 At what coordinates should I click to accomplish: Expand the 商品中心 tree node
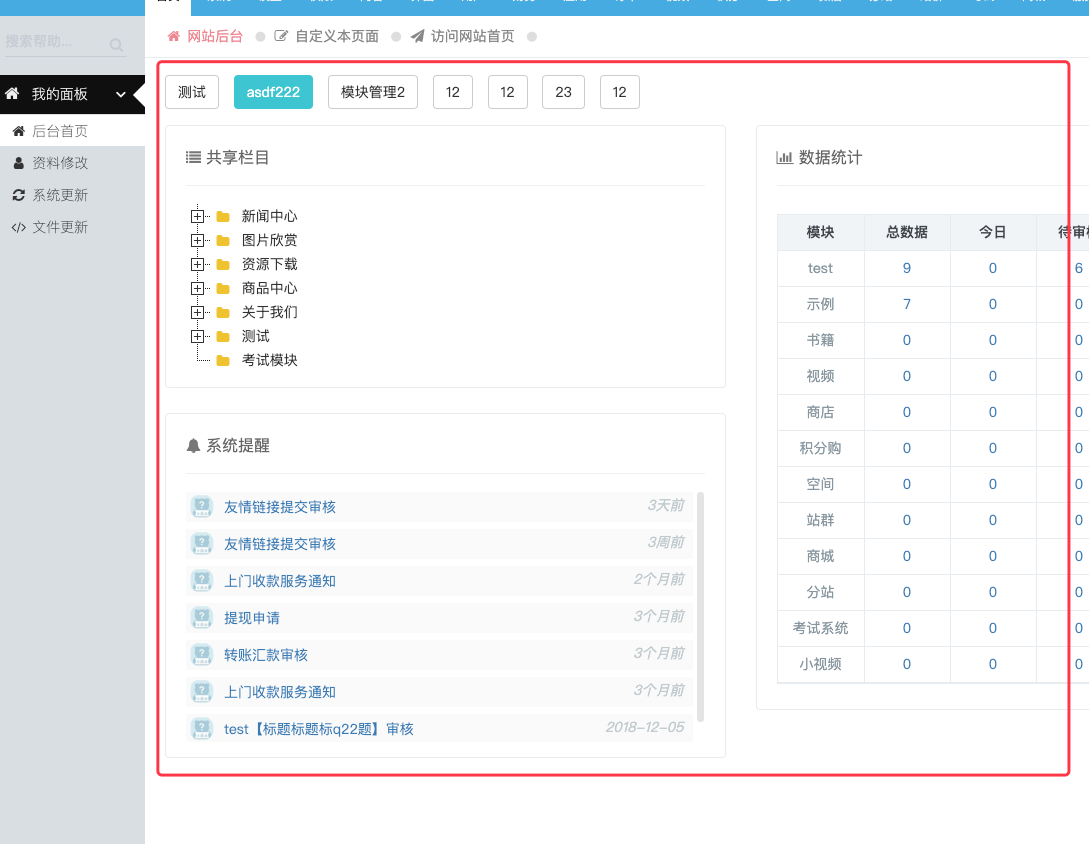click(x=197, y=288)
